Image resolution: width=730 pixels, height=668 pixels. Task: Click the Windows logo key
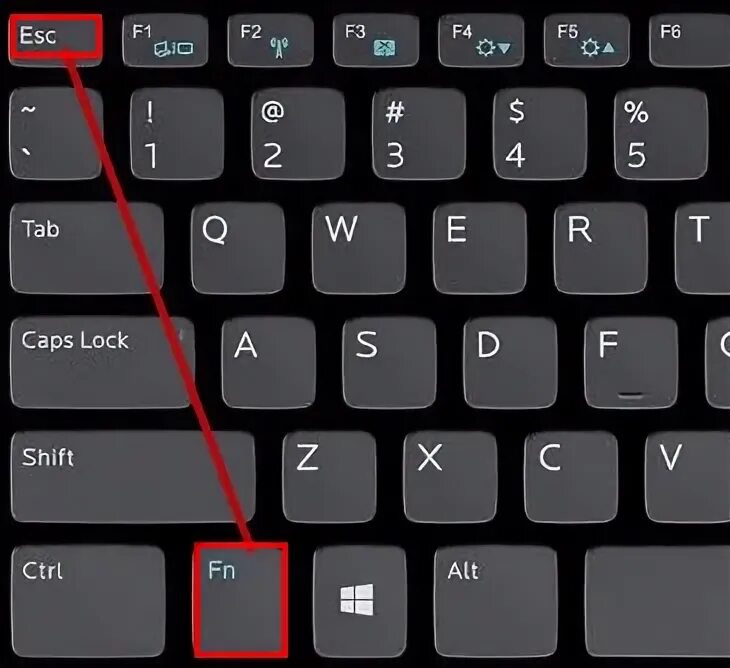click(x=360, y=601)
